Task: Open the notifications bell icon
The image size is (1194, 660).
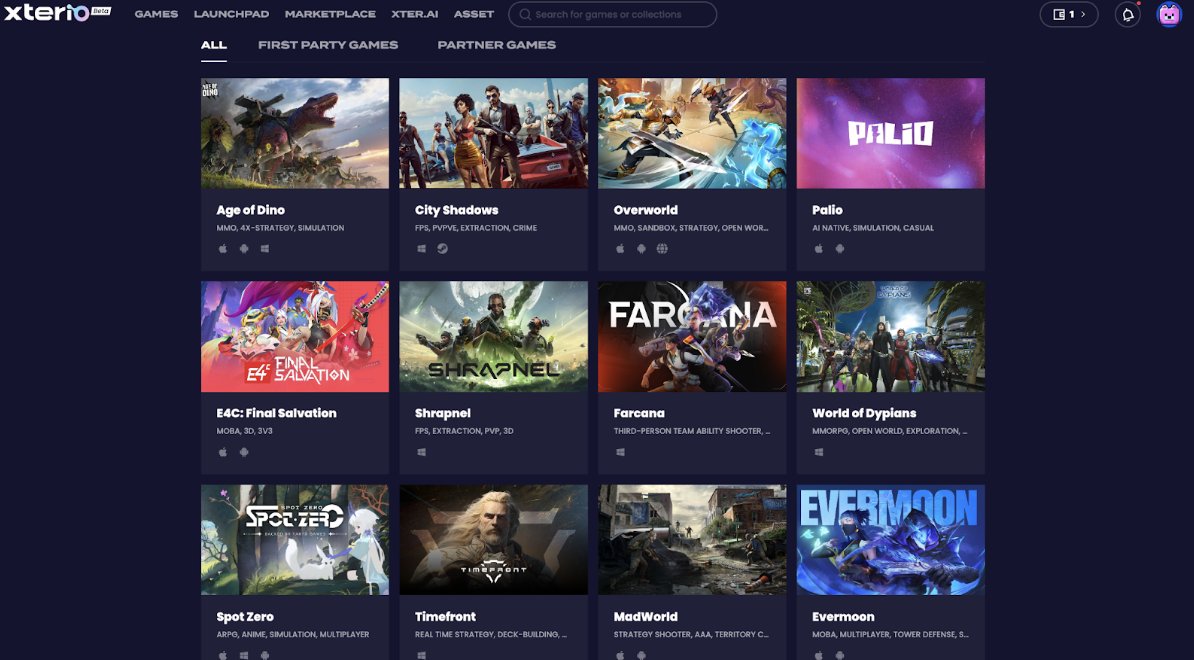Action: [x=1128, y=15]
